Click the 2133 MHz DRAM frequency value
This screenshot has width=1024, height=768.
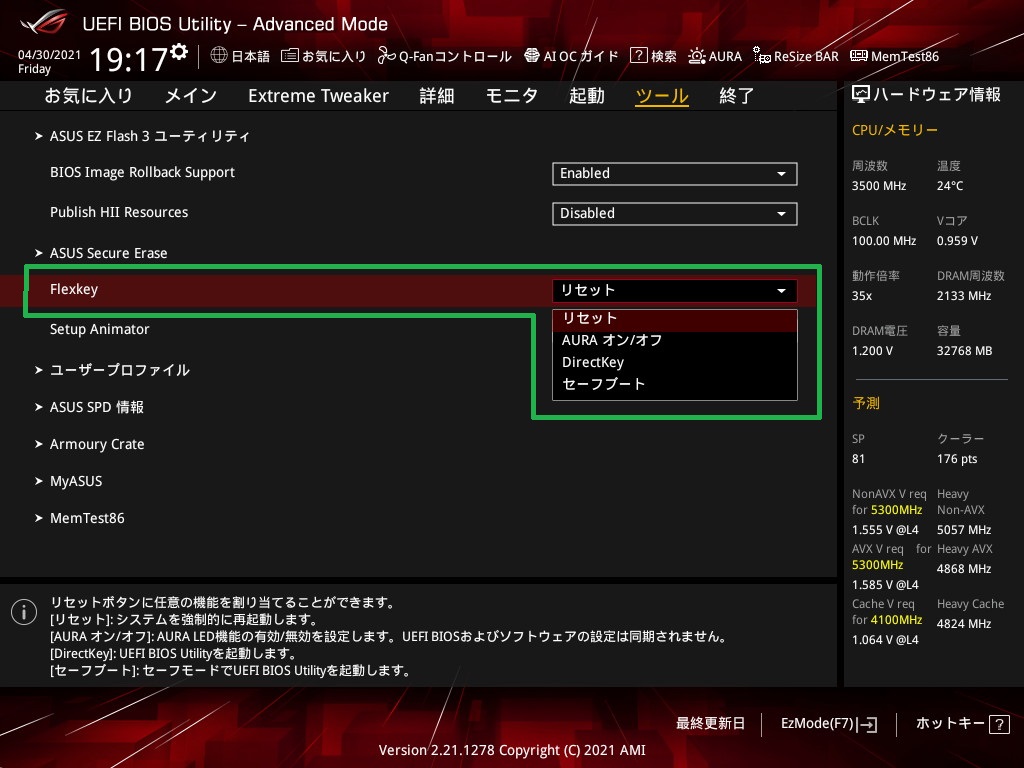tap(964, 296)
